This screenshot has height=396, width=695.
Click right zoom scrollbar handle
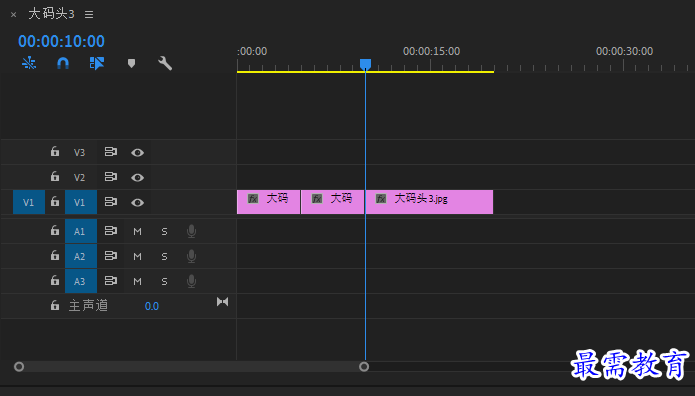[x=364, y=367]
